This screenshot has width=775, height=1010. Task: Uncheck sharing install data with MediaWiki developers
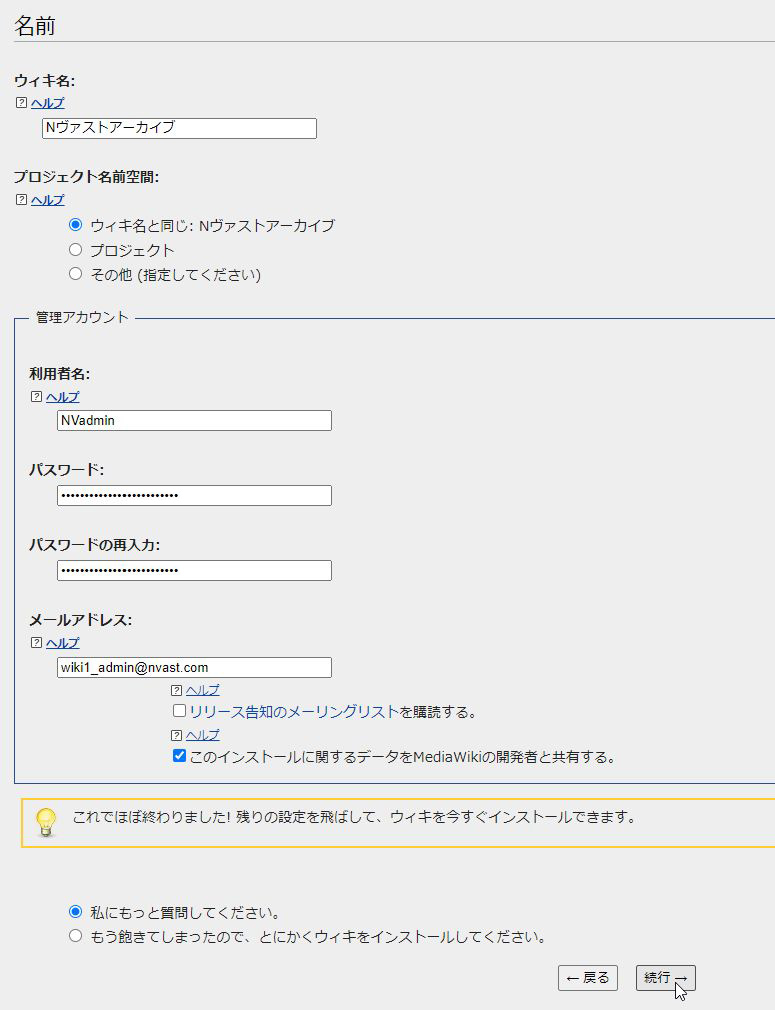179,756
